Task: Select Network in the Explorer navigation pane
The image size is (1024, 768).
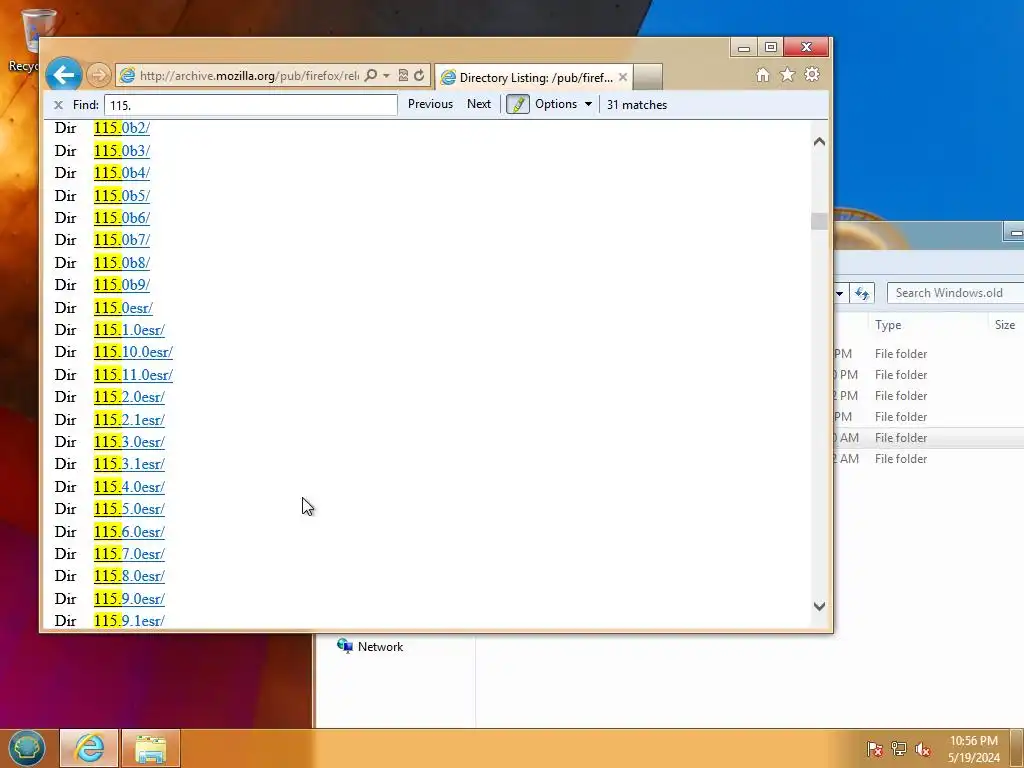Action: click(370, 647)
